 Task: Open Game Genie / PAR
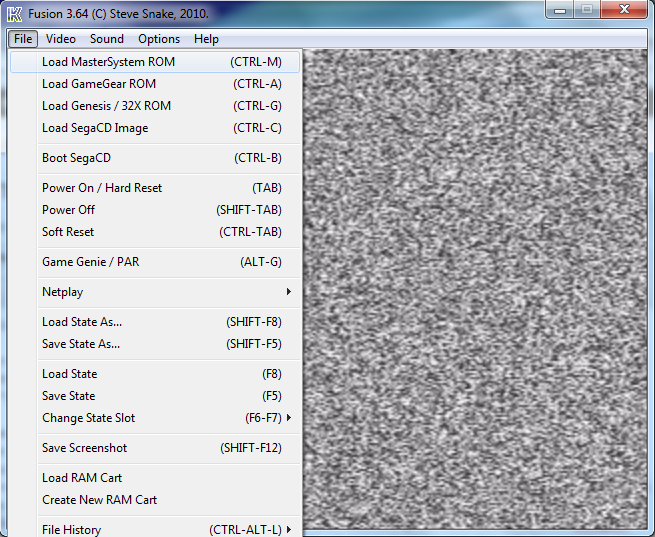click(x=155, y=262)
